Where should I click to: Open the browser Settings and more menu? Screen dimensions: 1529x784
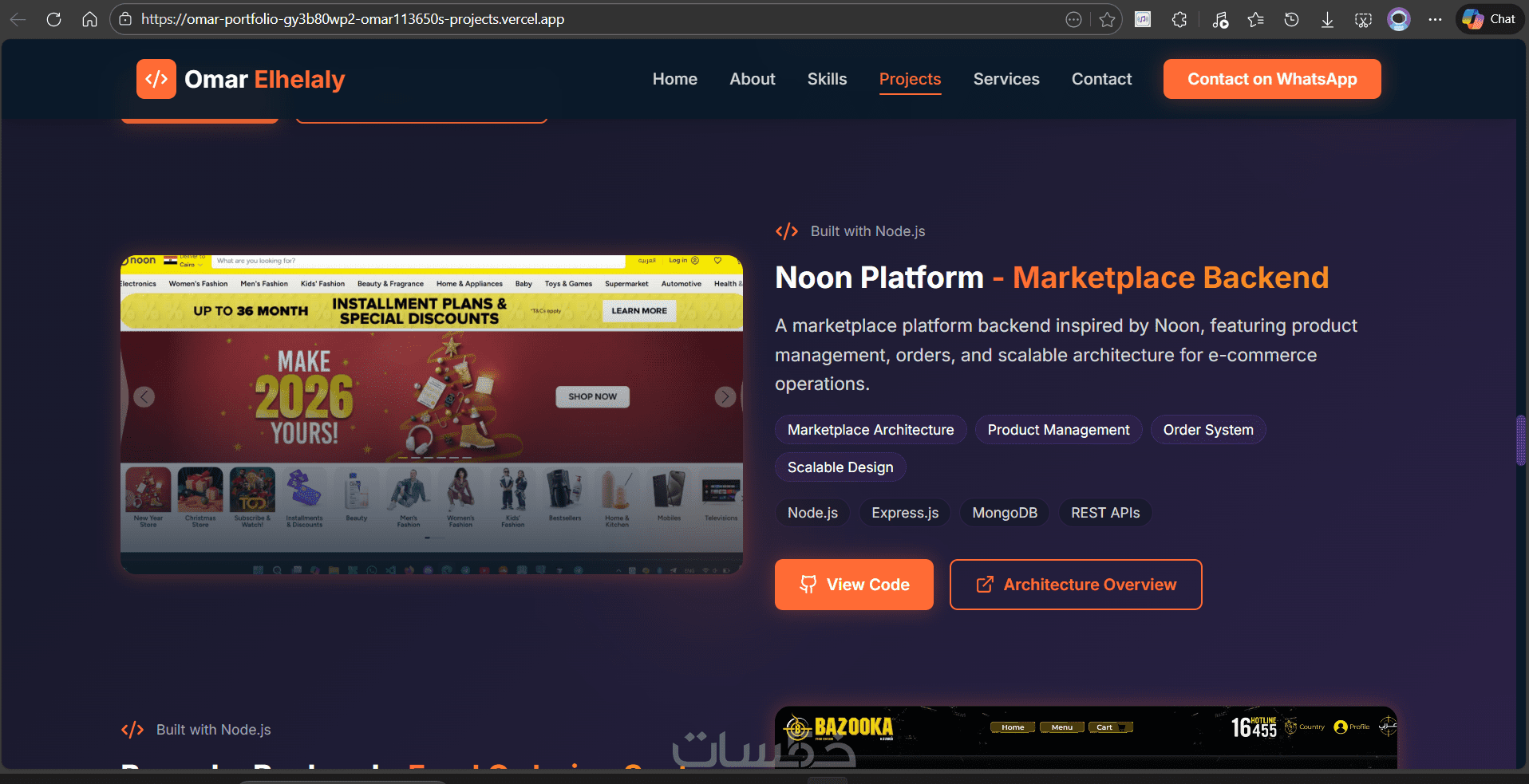coord(1435,19)
